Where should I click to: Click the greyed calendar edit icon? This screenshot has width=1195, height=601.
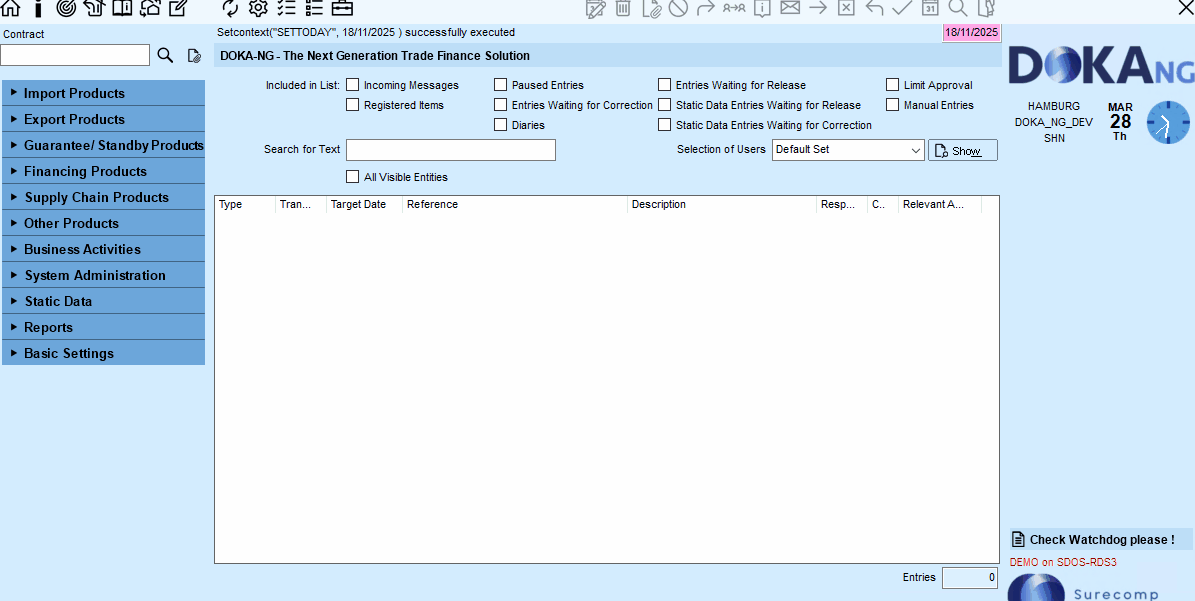pyautogui.click(x=595, y=8)
